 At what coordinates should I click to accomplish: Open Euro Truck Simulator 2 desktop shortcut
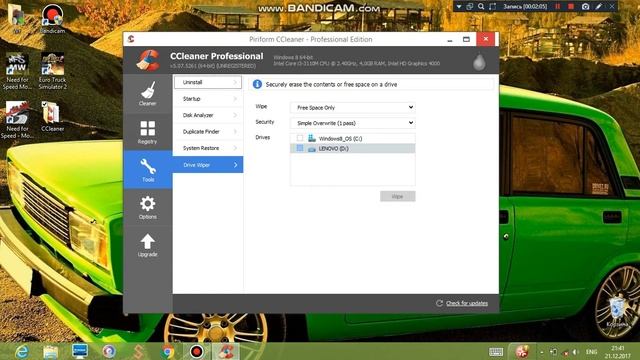(52, 71)
